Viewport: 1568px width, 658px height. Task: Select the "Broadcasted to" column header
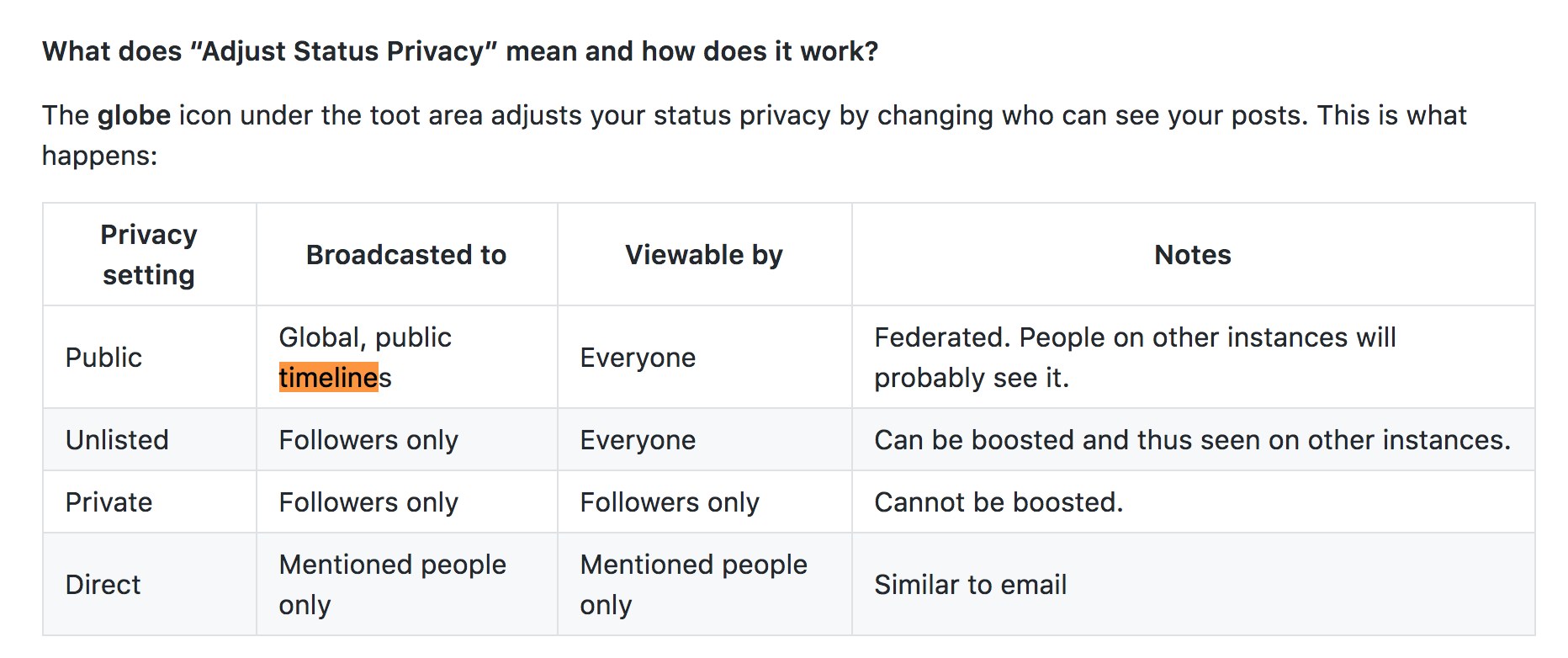pos(406,255)
